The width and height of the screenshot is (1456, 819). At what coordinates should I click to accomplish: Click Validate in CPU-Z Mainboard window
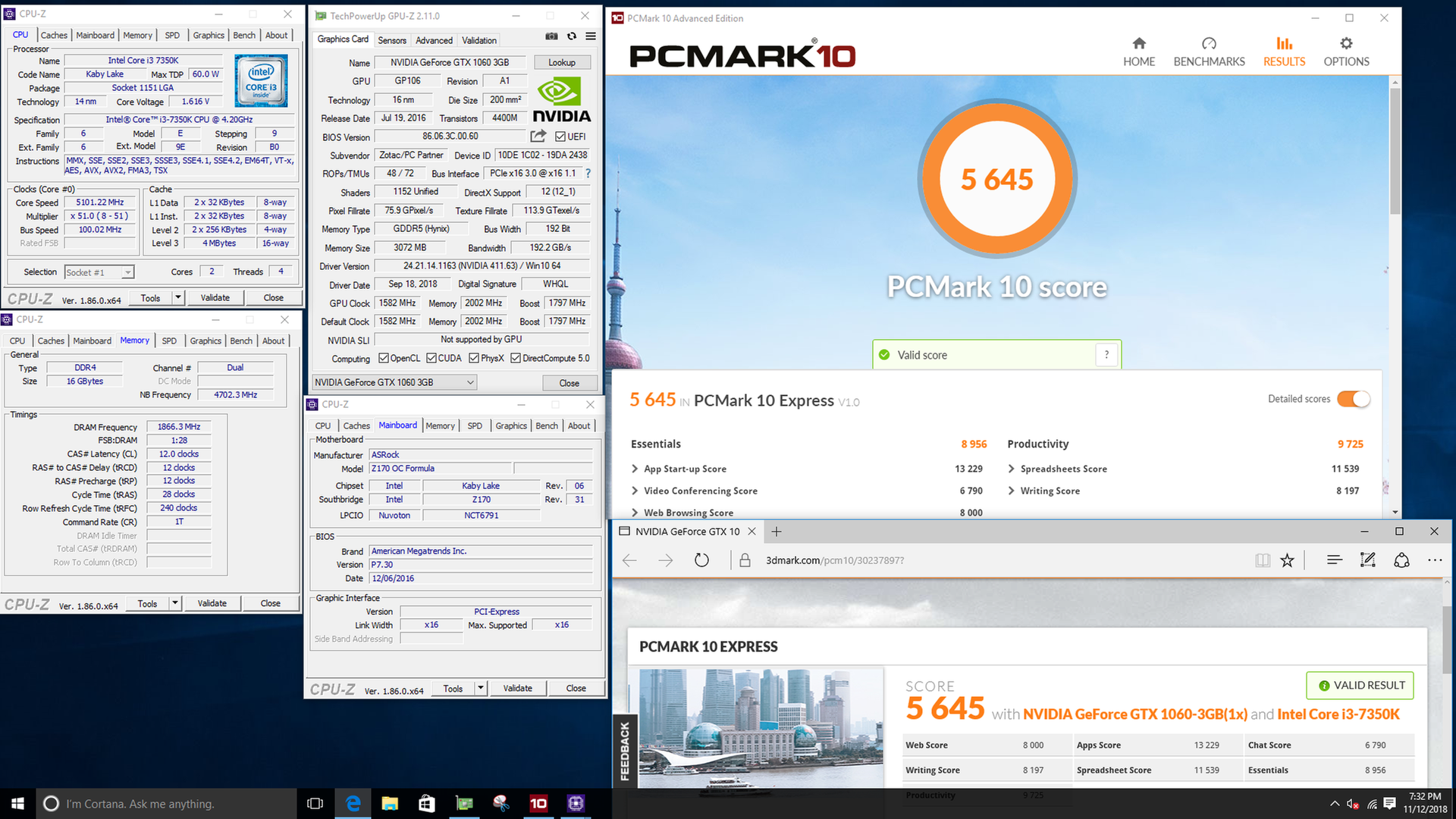(518, 689)
